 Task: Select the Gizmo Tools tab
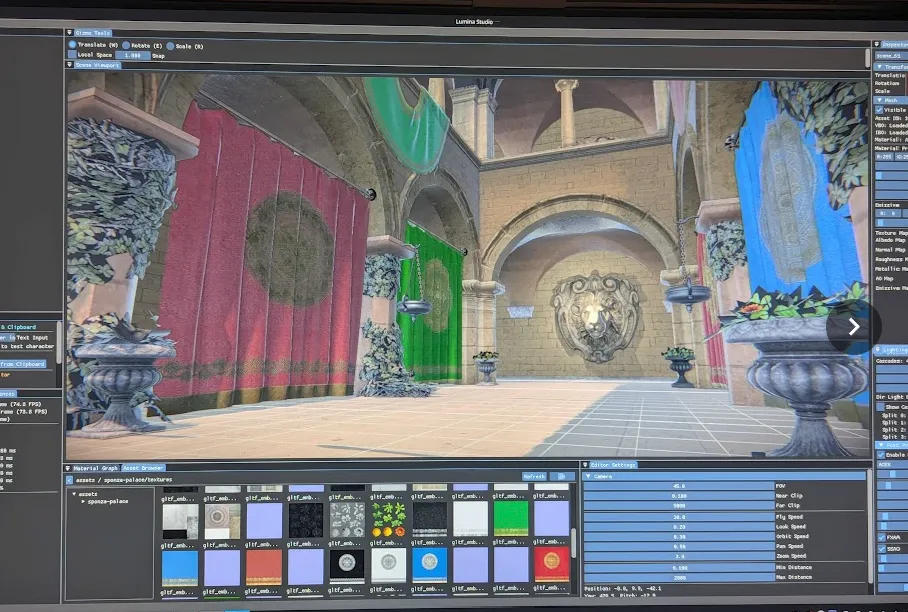(x=93, y=33)
